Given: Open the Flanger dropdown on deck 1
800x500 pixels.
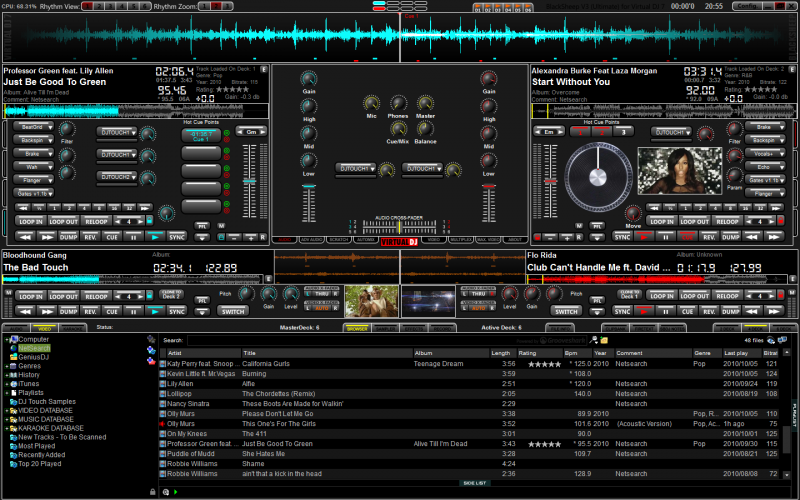Looking at the screenshot, I should [x=33, y=180].
